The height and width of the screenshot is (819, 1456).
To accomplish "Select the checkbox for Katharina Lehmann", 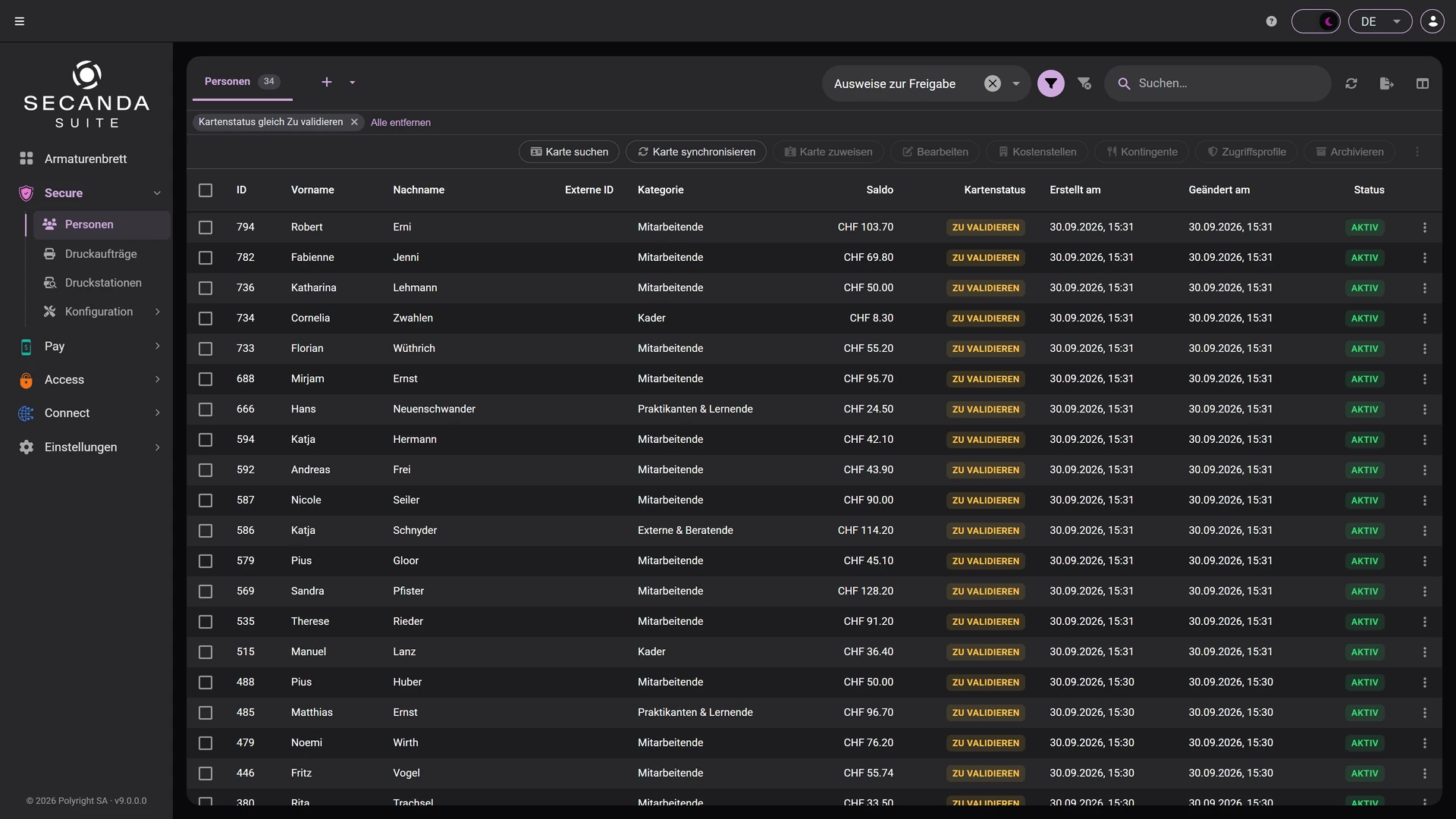I will (x=206, y=288).
